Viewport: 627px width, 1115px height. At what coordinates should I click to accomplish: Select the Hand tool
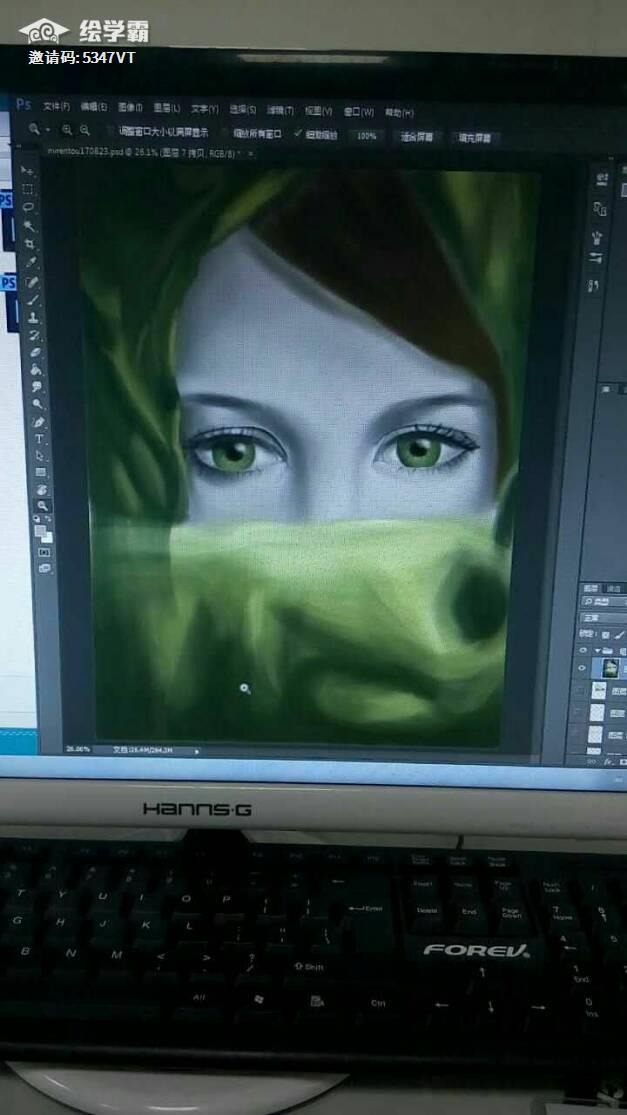pyautogui.click(x=41, y=490)
